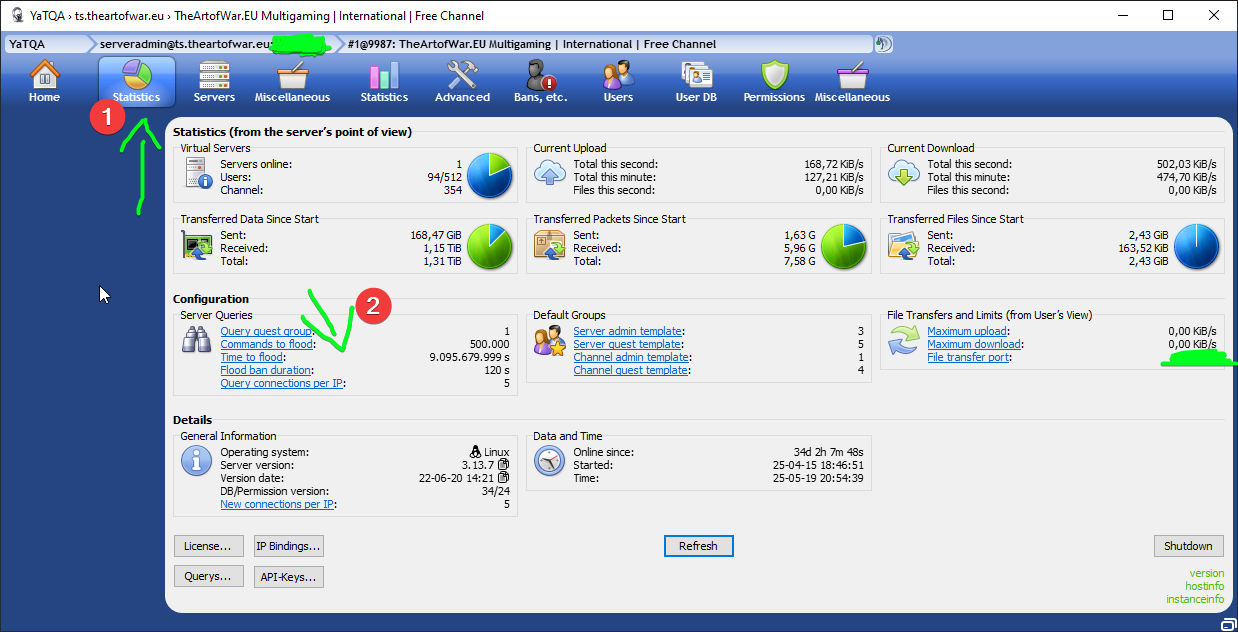The image size is (1238, 632).
Task: Click the IP Bindings... button
Action: 288,546
